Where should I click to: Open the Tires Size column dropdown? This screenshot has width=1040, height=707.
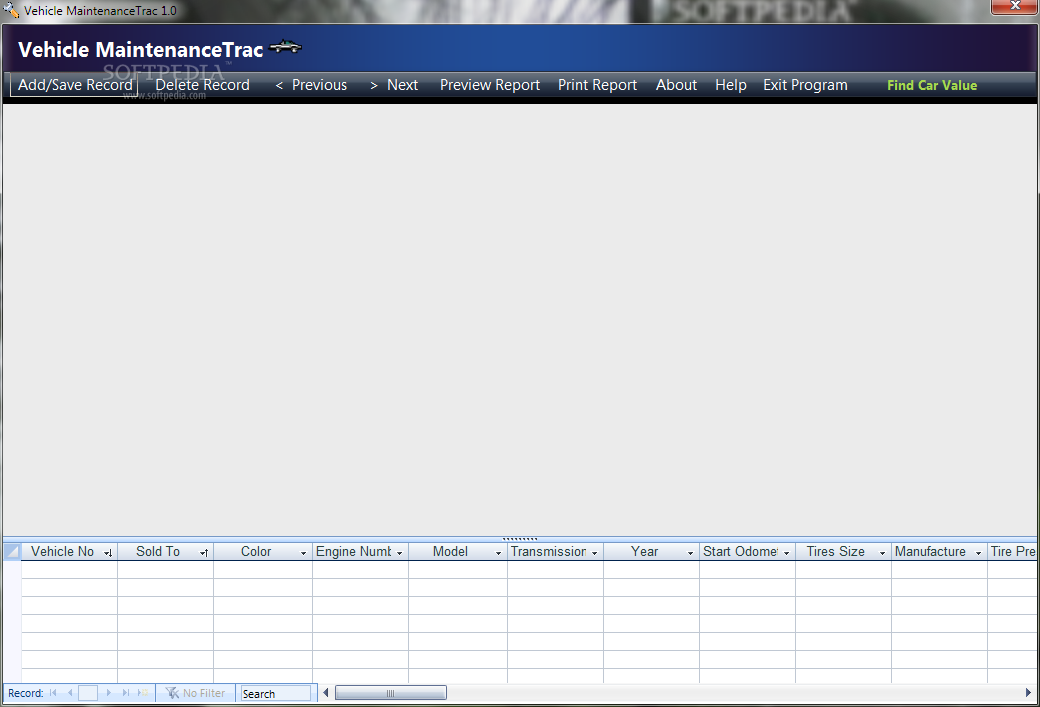coord(882,552)
